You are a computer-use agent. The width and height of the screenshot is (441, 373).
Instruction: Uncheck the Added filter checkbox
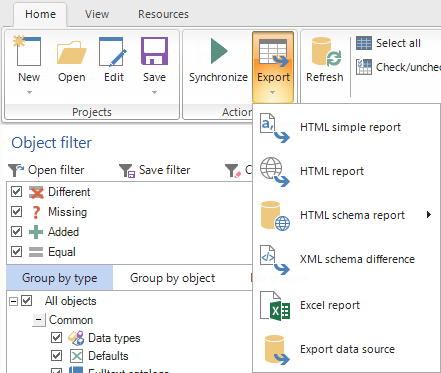(16, 232)
